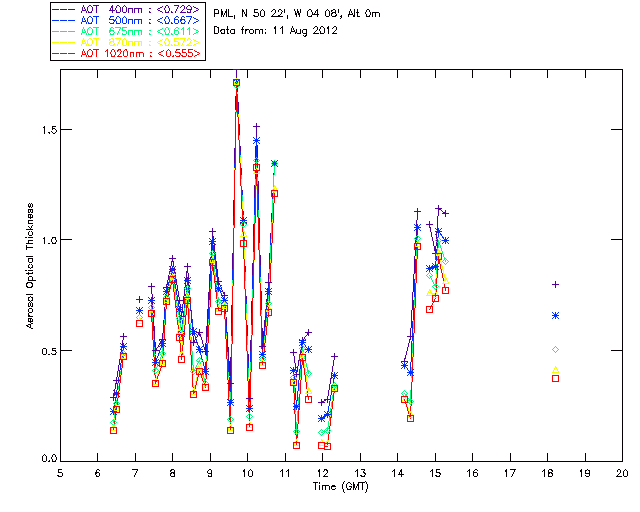The width and height of the screenshot is (640, 512).
Task: Click the y-axis tick label 1.5
Action: 47,130
